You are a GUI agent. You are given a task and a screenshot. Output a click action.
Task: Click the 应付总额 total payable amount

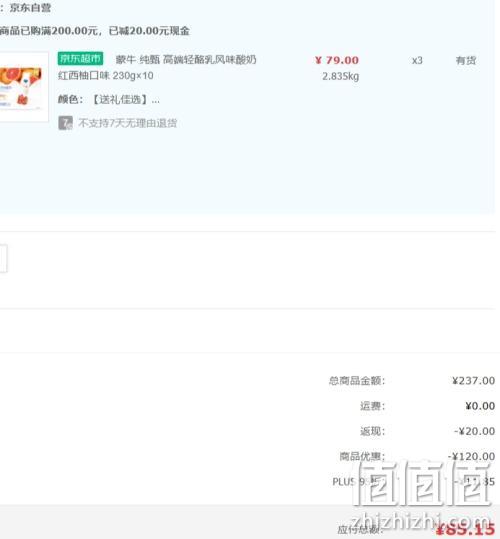(x=465, y=529)
